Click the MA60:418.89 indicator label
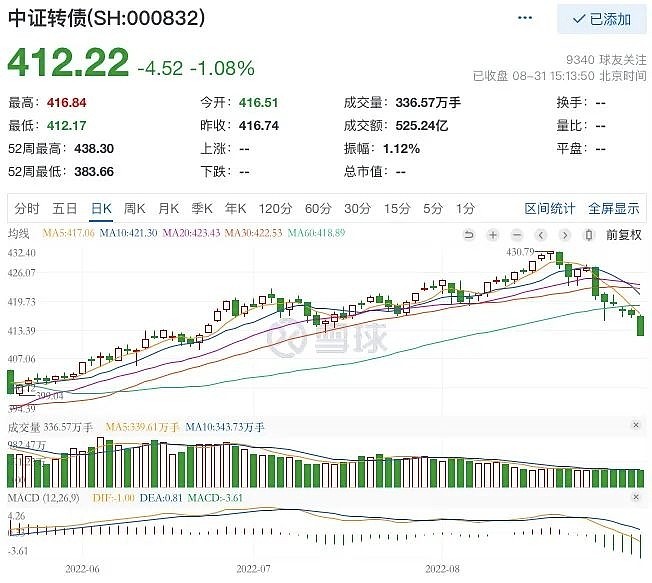 click(316, 233)
